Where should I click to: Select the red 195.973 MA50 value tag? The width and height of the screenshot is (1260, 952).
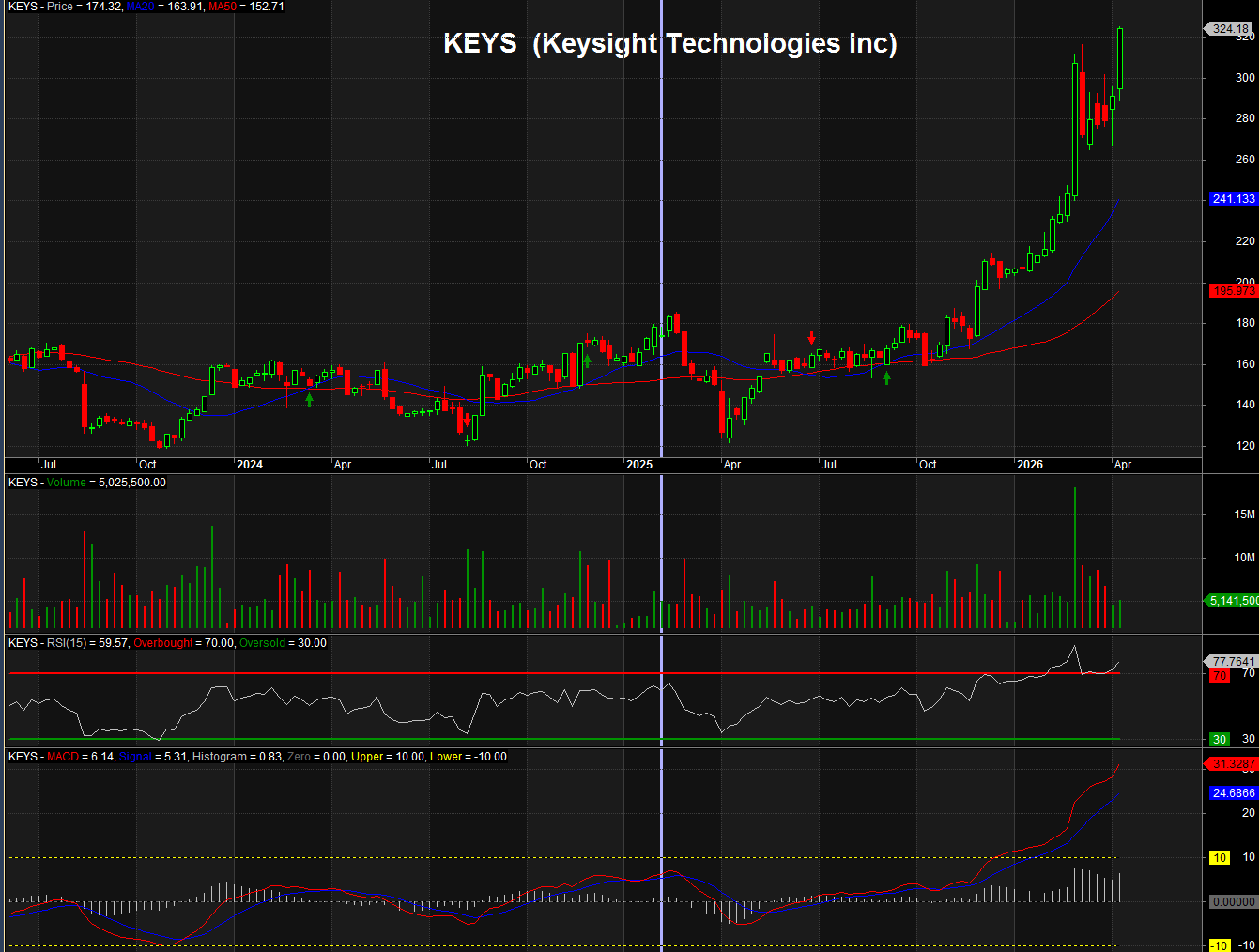1233,291
